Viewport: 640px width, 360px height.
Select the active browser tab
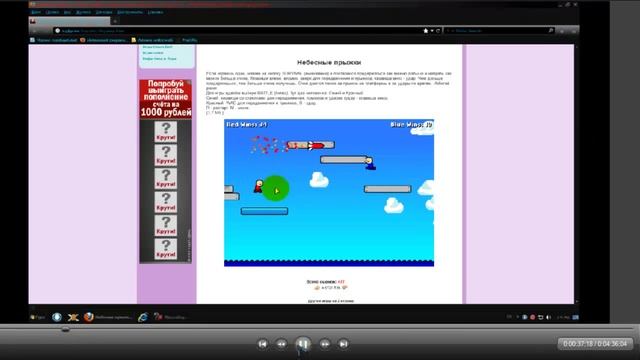(x=69, y=21)
